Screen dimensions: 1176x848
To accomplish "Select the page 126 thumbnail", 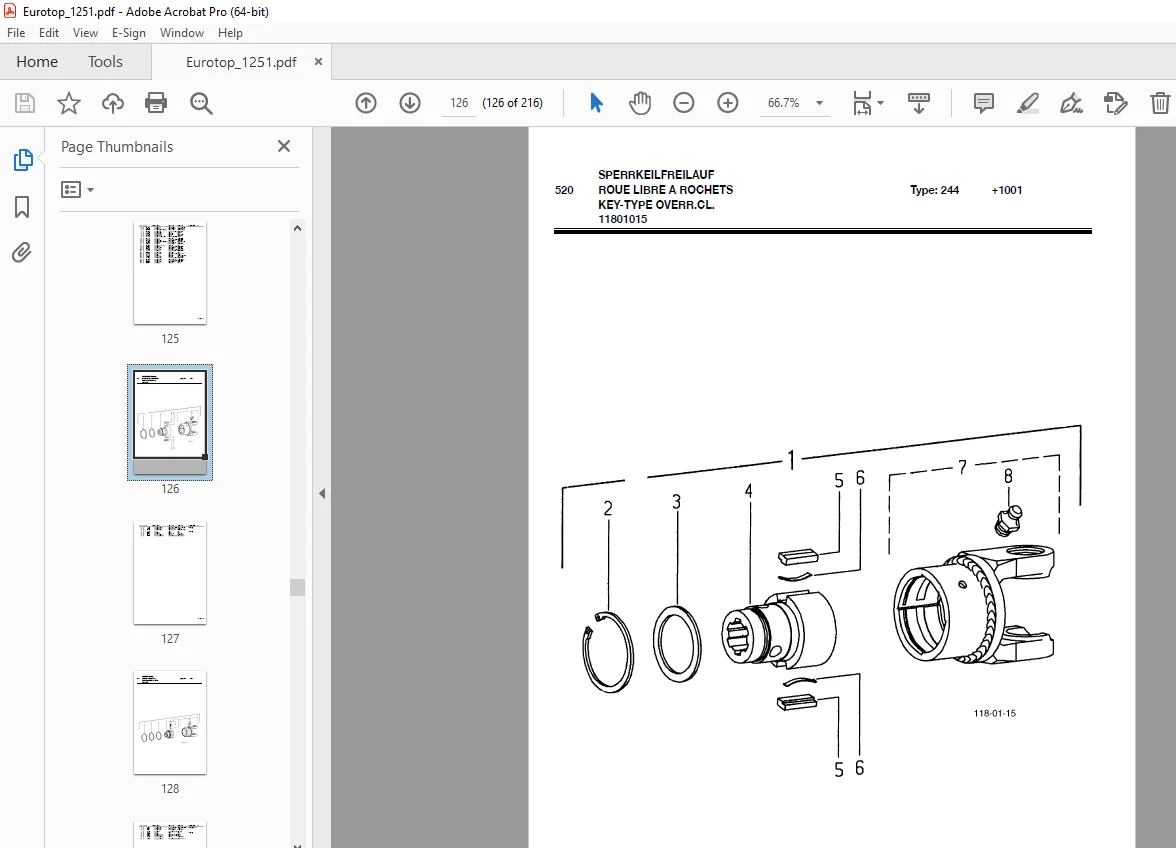I will [x=170, y=422].
